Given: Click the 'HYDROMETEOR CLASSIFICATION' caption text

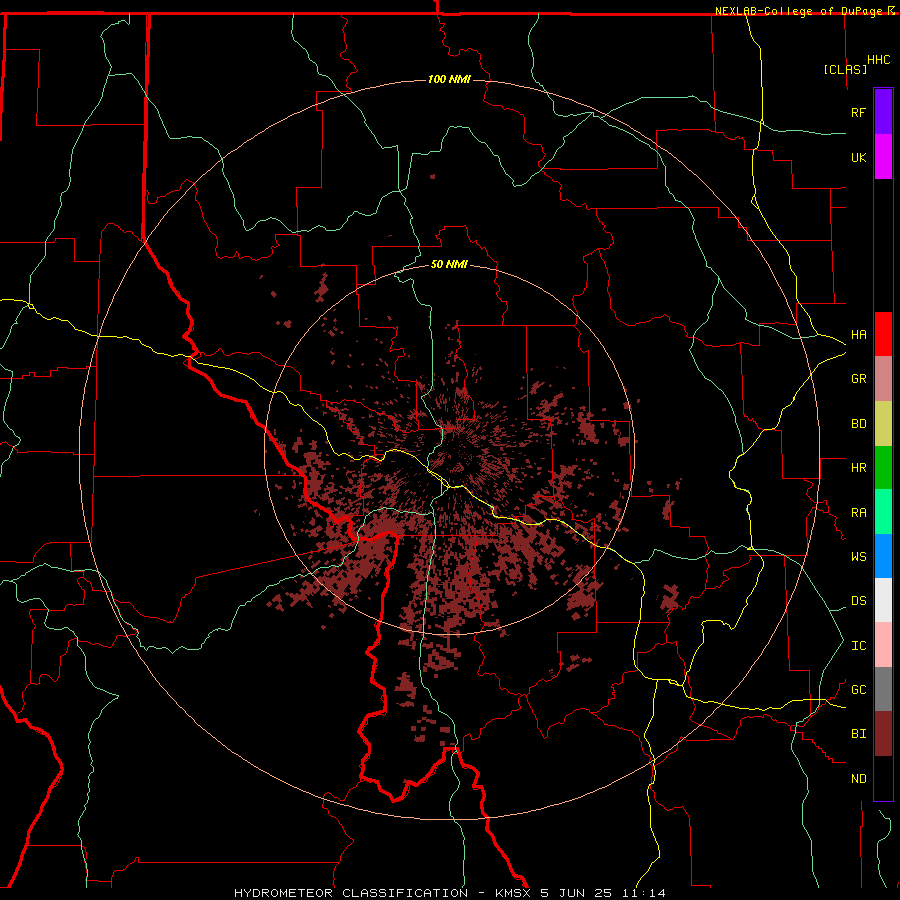Looking at the screenshot, I should pyautogui.click(x=351, y=893).
